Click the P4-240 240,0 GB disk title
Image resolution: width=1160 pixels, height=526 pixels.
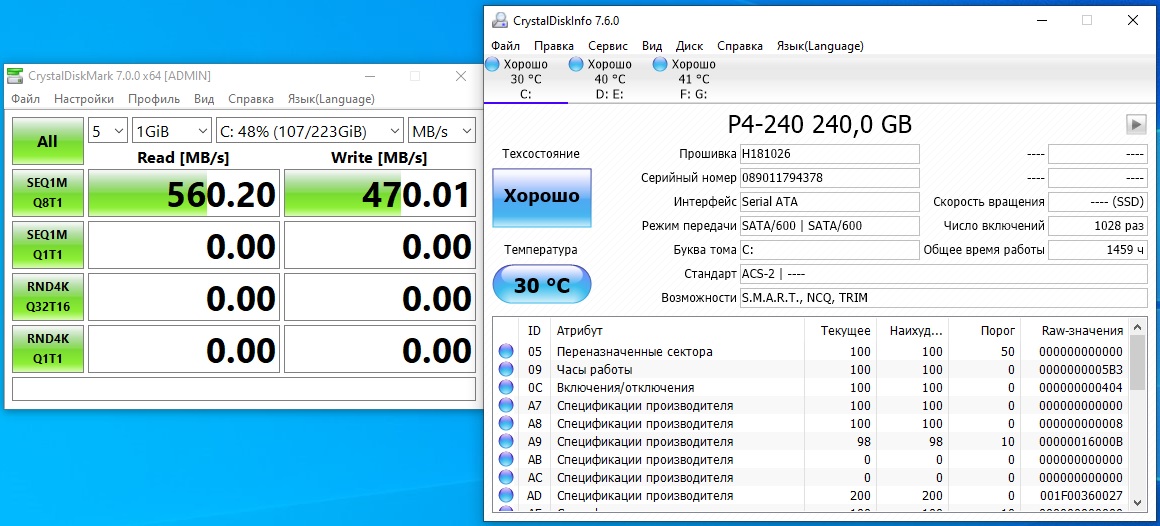coord(820,124)
